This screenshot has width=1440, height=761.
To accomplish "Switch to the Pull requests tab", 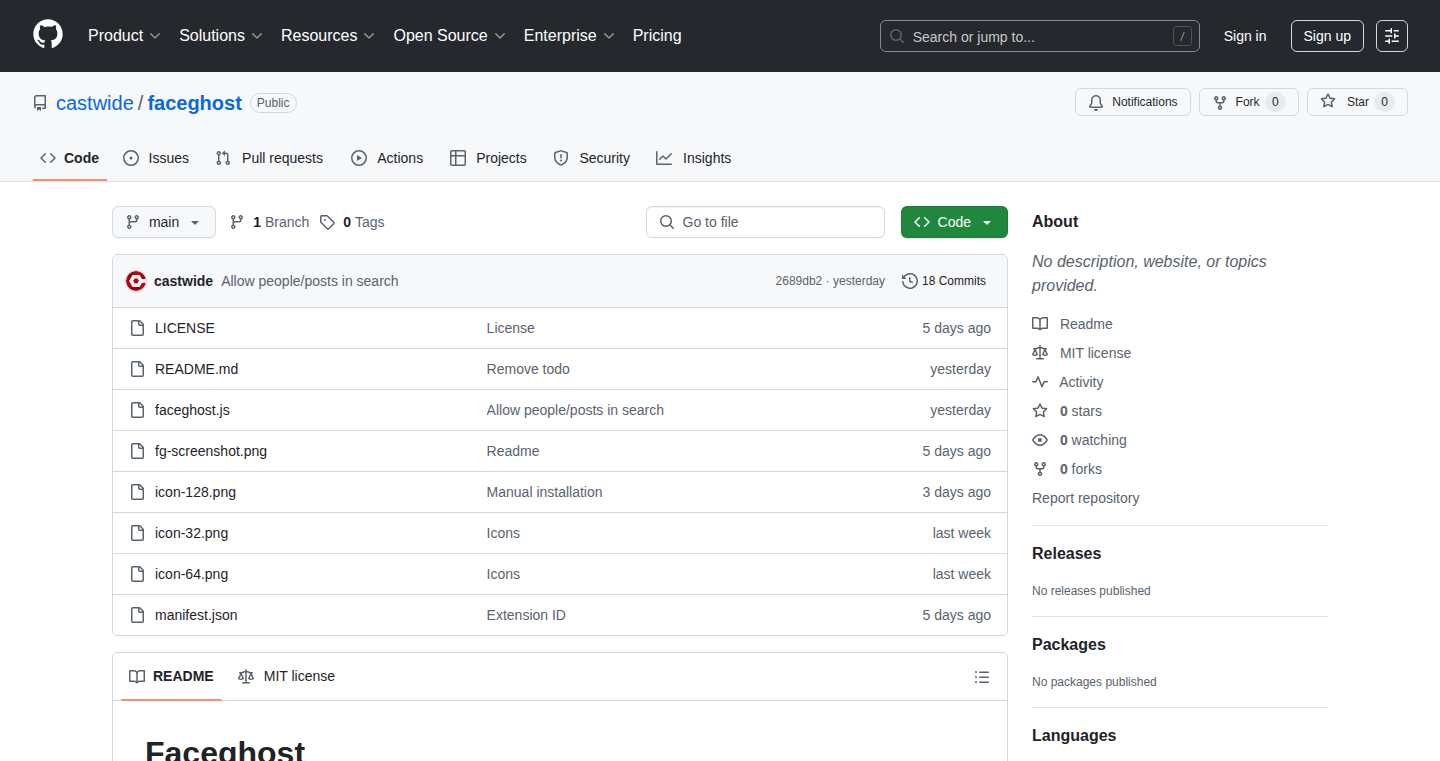I will pyautogui.click(x=270, y=158).
